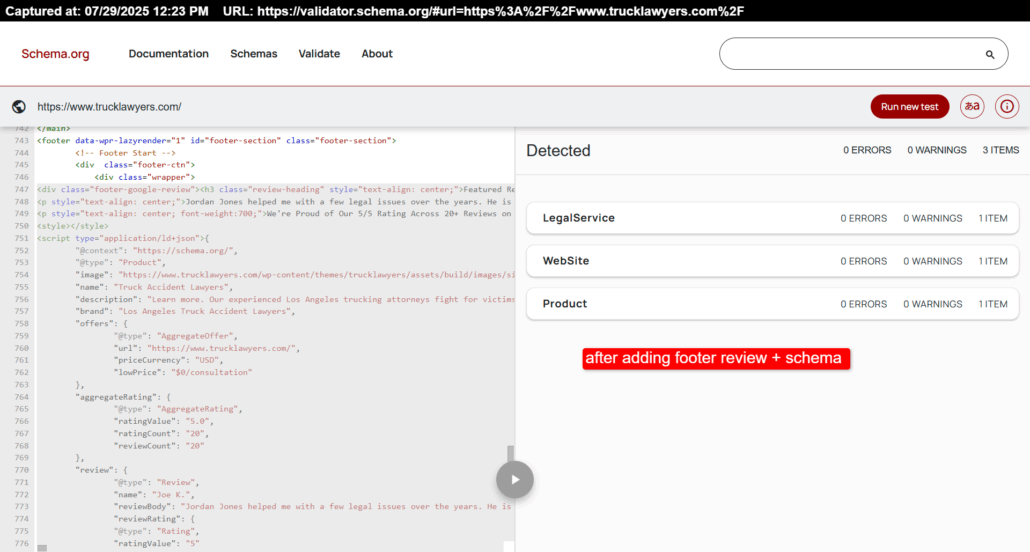
Task: Click the "ratingCount": "20" code line
Action: (162, 434)
